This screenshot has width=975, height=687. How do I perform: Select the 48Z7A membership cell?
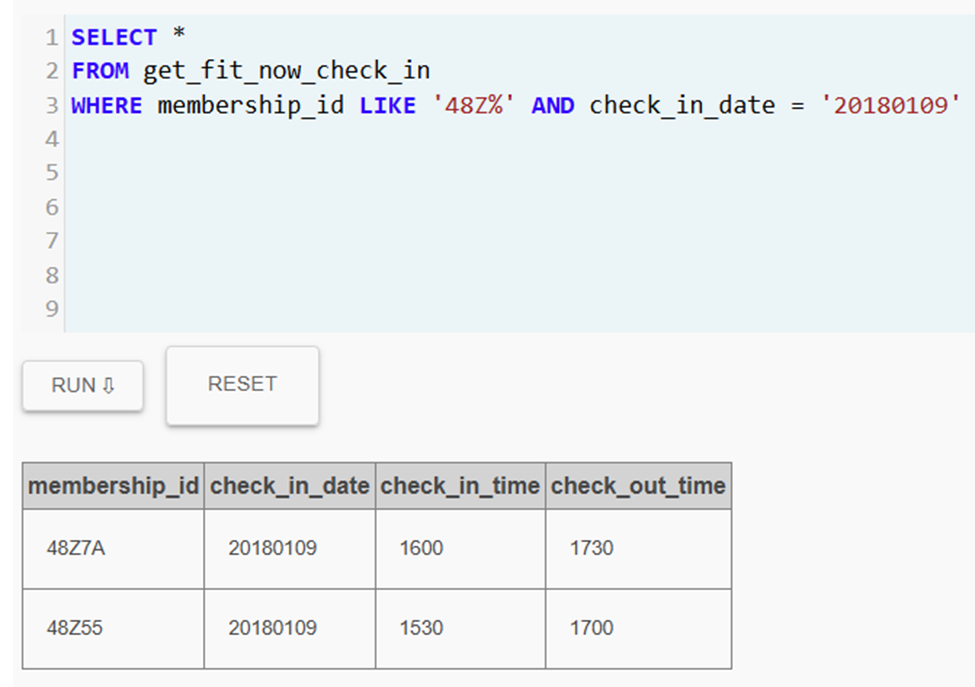(x=113, y=548)
